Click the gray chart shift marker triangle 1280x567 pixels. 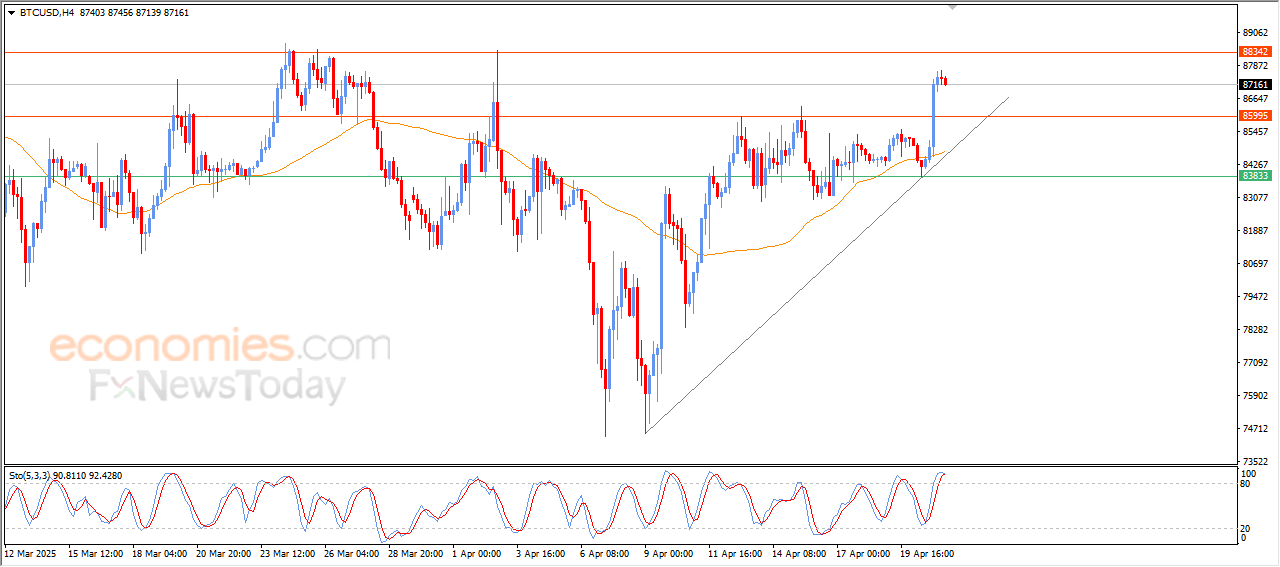(x=952, y=7)
